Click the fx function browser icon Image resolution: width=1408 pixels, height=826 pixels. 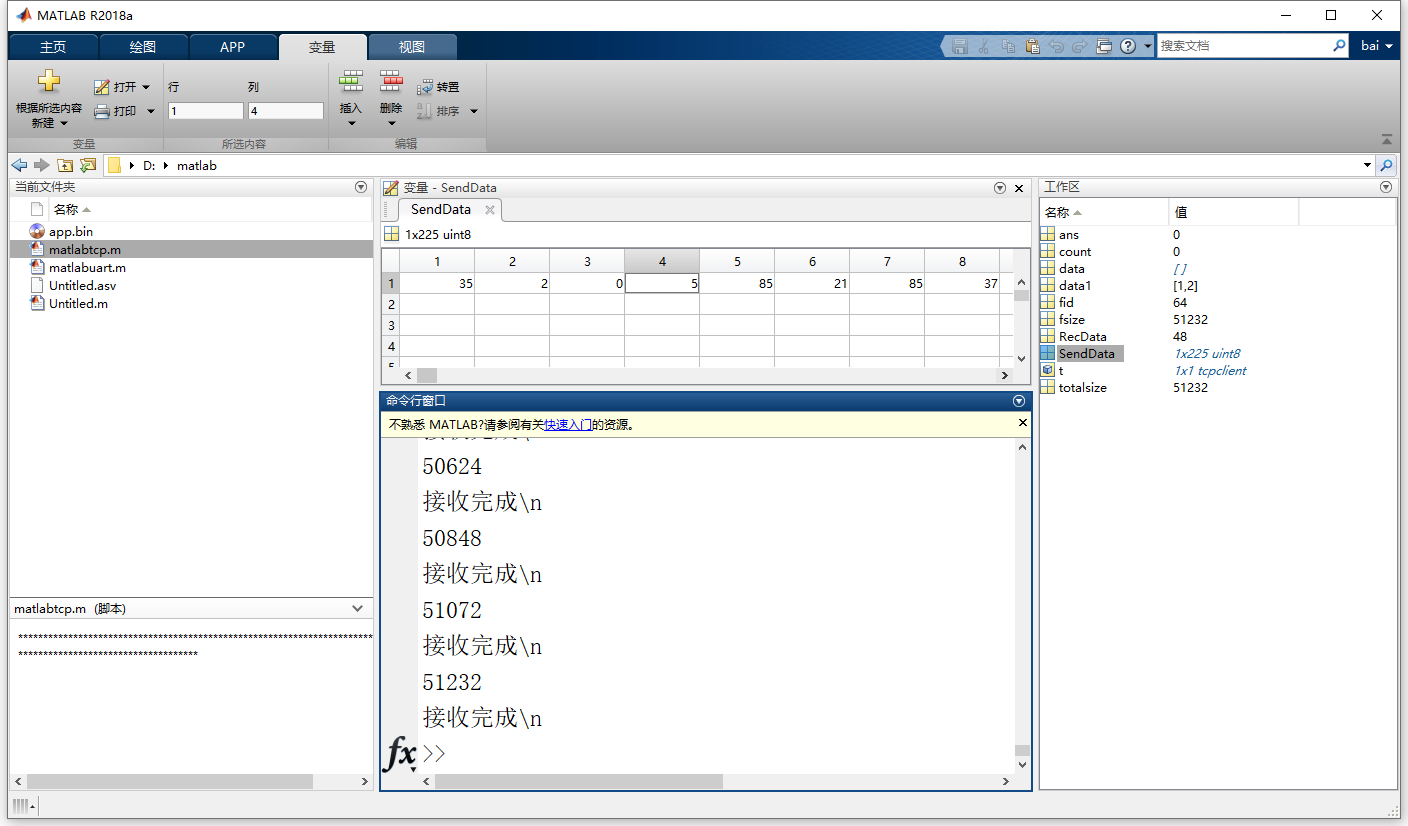click(x=400, y=753)
